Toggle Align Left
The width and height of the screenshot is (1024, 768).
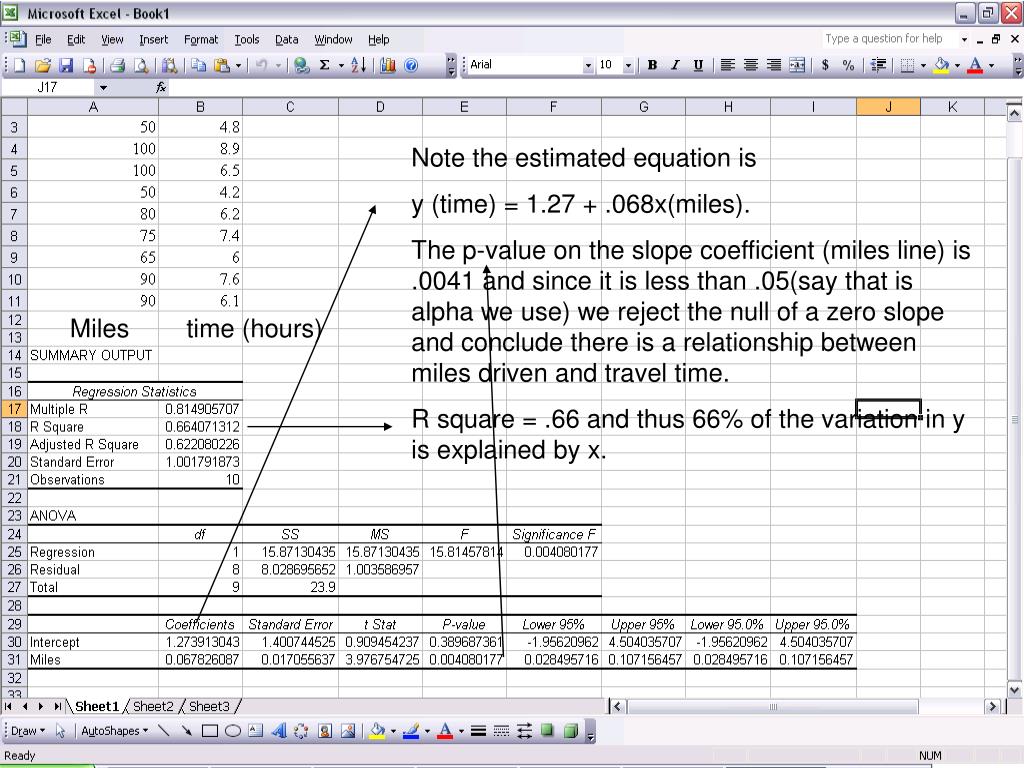tap(728, 65)
